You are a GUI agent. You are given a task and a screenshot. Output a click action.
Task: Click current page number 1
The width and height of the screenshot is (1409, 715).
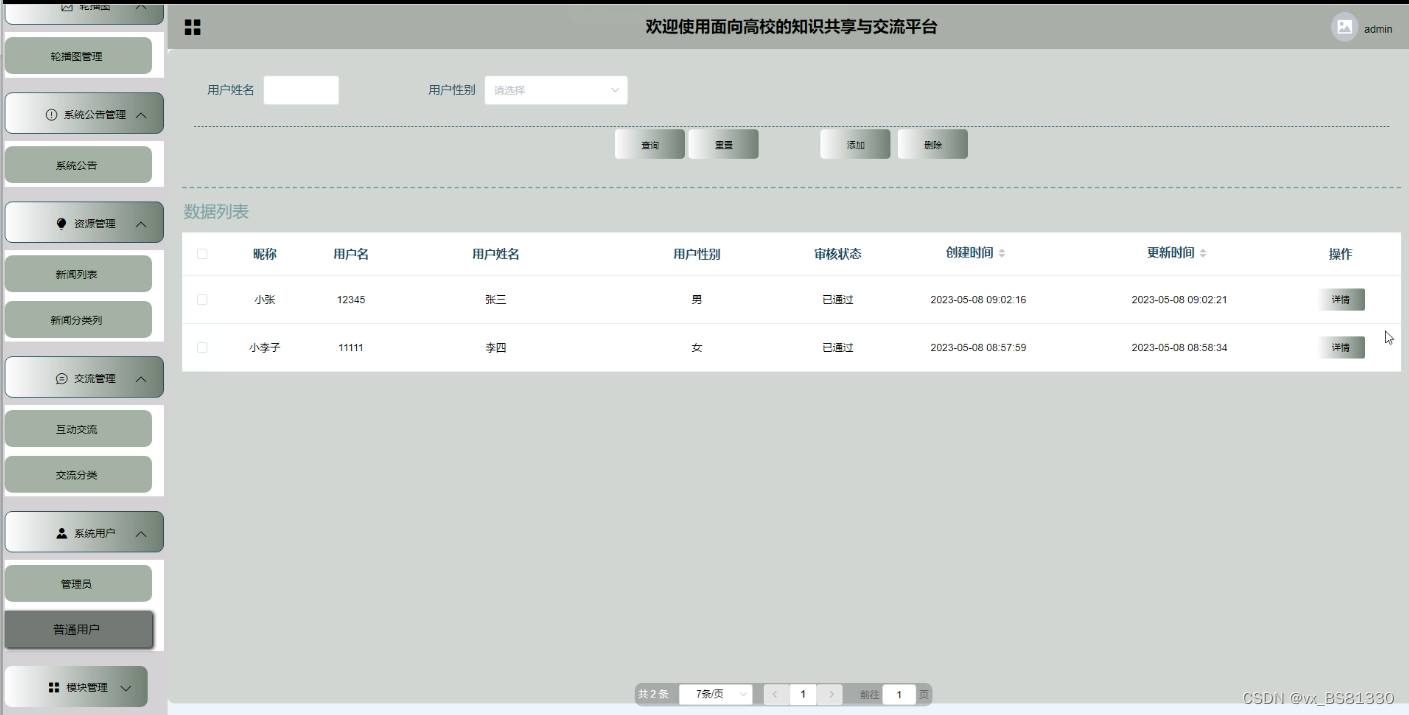pos(803,694)
